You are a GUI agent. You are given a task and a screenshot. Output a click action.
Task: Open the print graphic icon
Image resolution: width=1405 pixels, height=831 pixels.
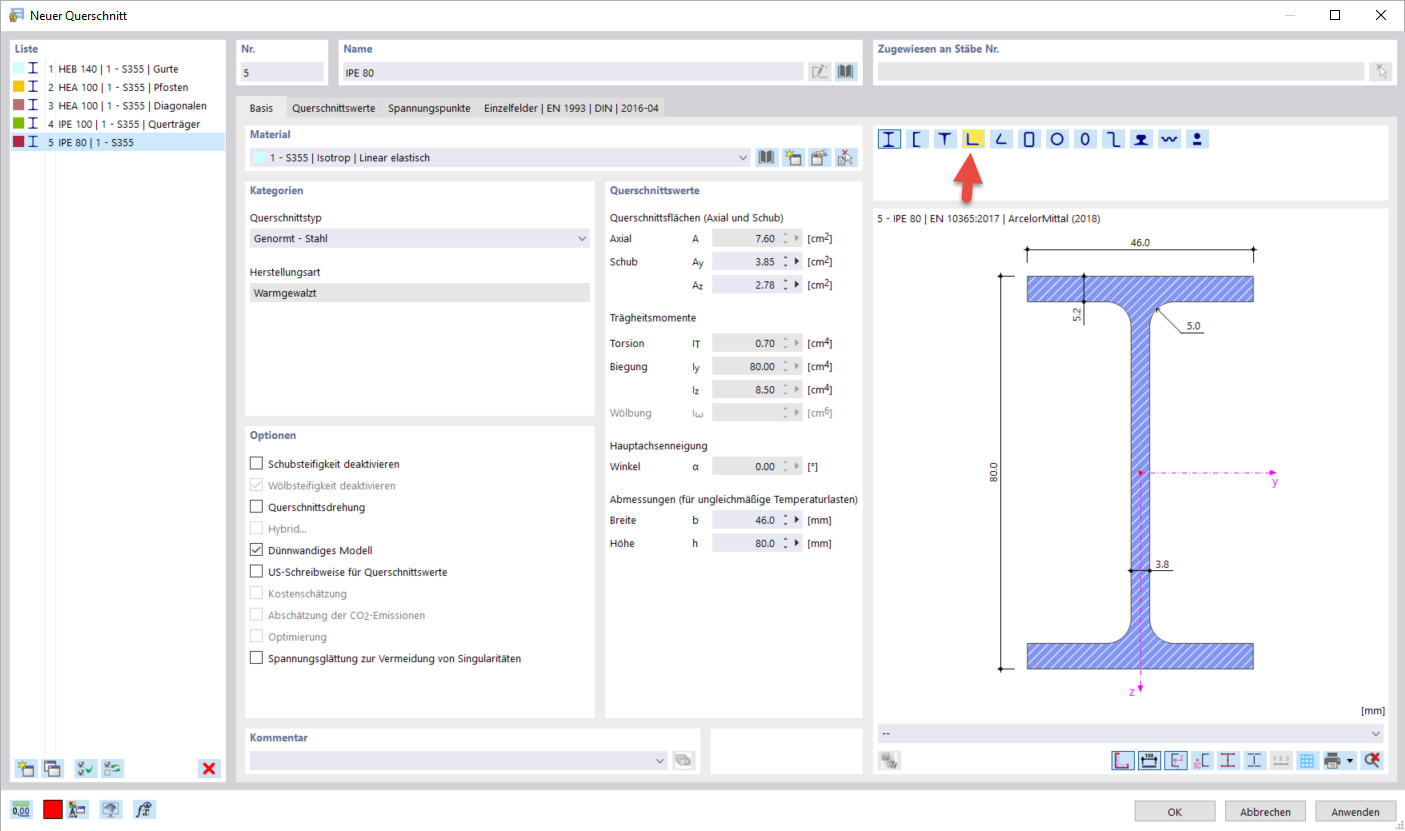point(1332,760)
